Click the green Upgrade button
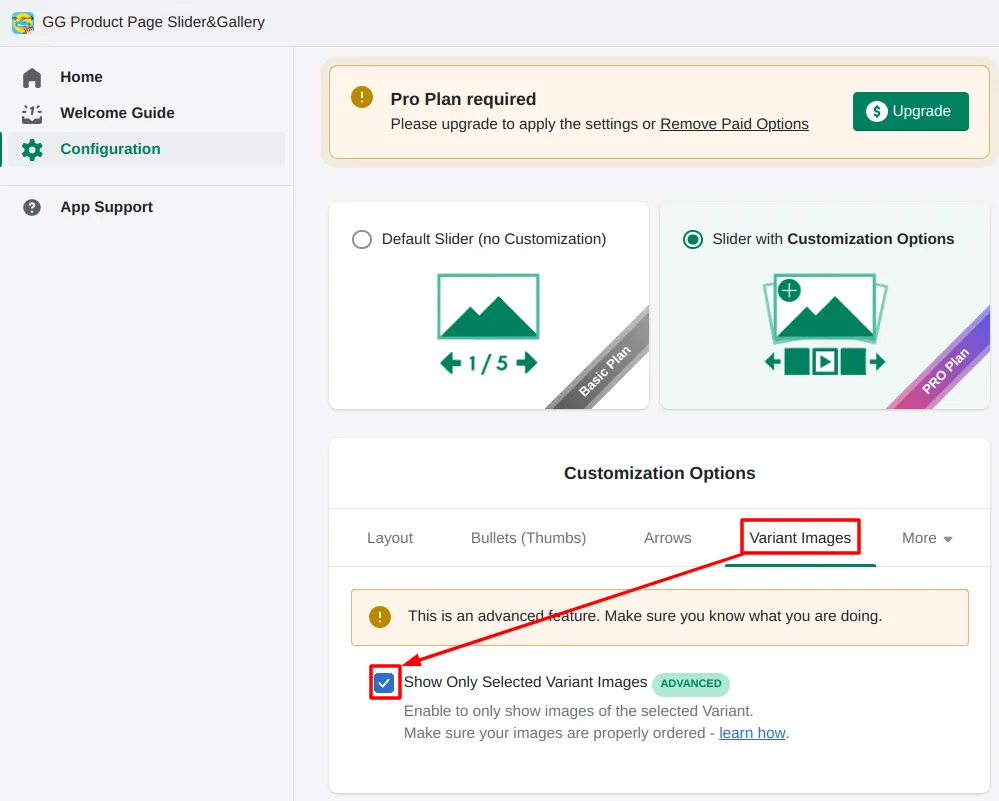Viewport: 999px width, 801px height. tap(910, 111)
